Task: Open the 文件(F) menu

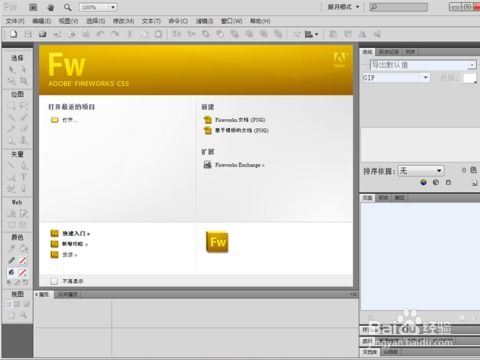Action: coord(15,21)
